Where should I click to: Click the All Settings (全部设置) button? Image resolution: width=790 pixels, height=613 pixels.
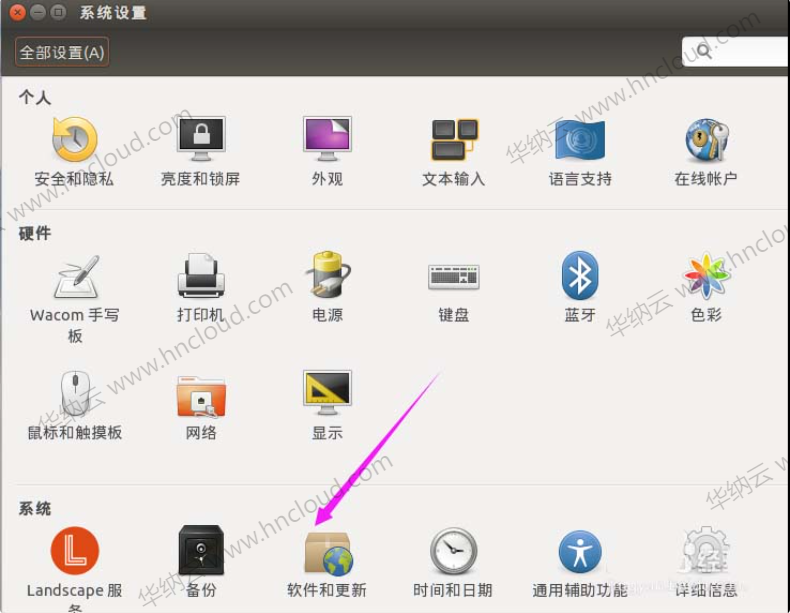[x=61, y=52]
